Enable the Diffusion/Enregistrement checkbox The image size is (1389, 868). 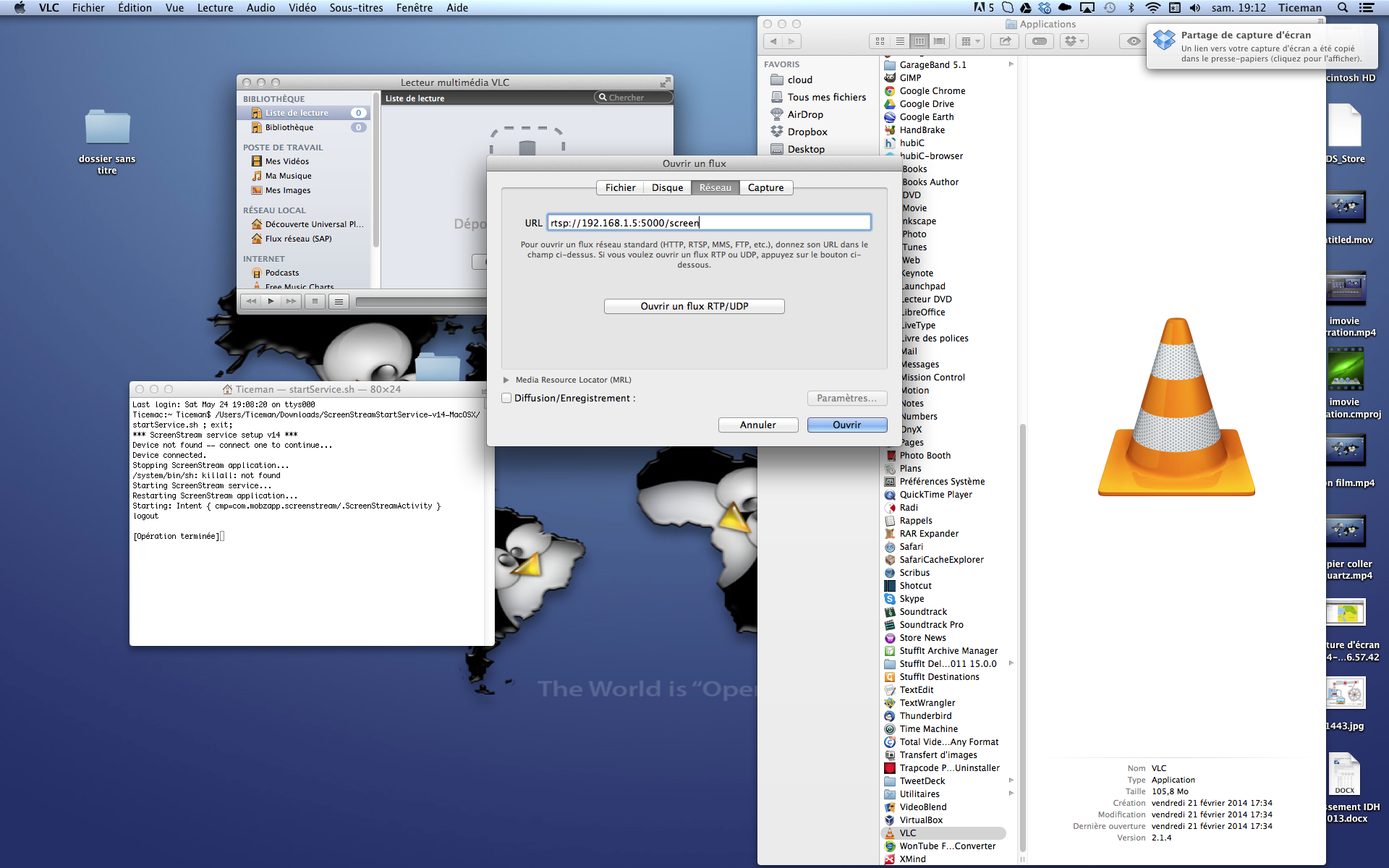[x=506, y=399]
